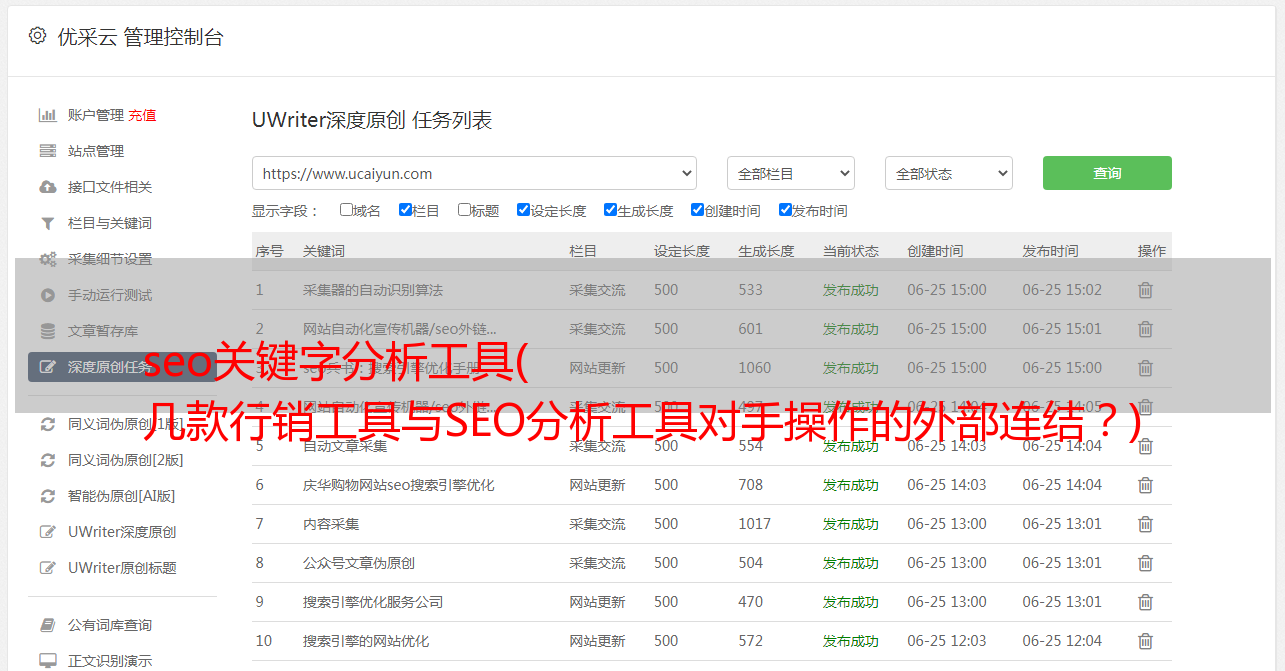
Task: Delete row 7 内容采集 with trash icon
Action: [1145, 524]
